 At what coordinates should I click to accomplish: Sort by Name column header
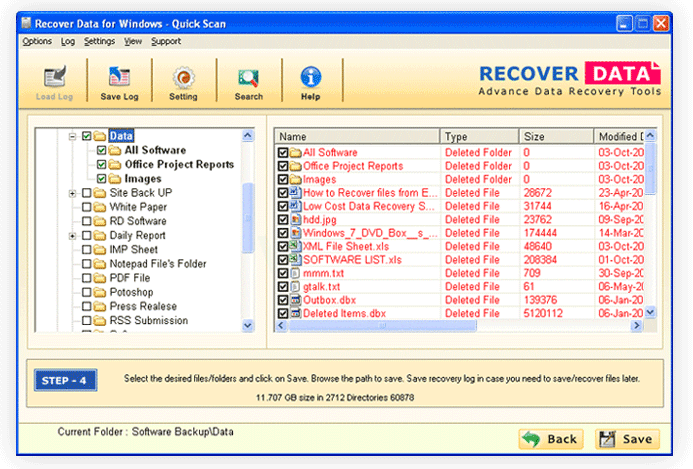tap(357, 137)
